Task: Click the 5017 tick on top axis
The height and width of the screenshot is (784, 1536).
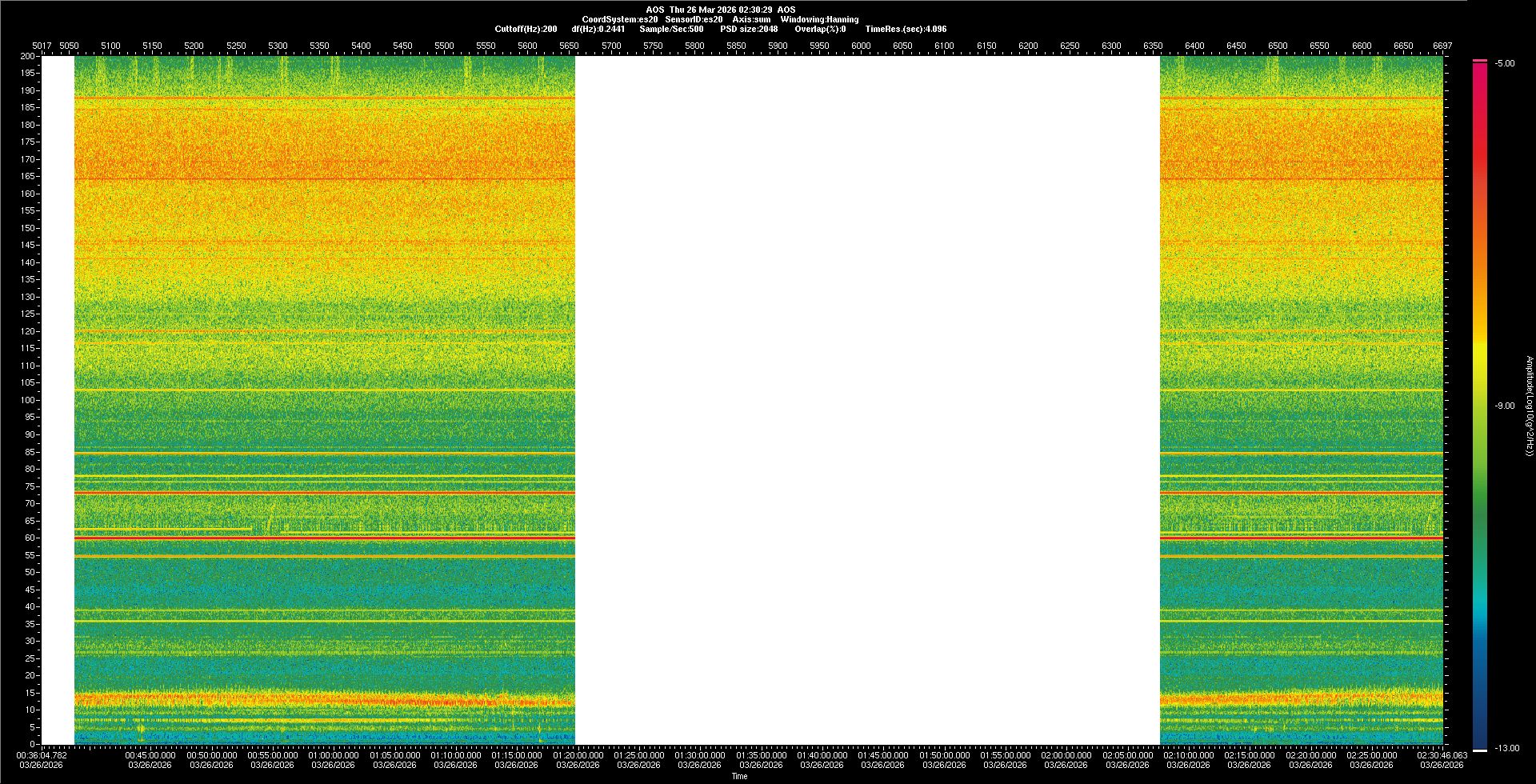Action: click(42, 46)
